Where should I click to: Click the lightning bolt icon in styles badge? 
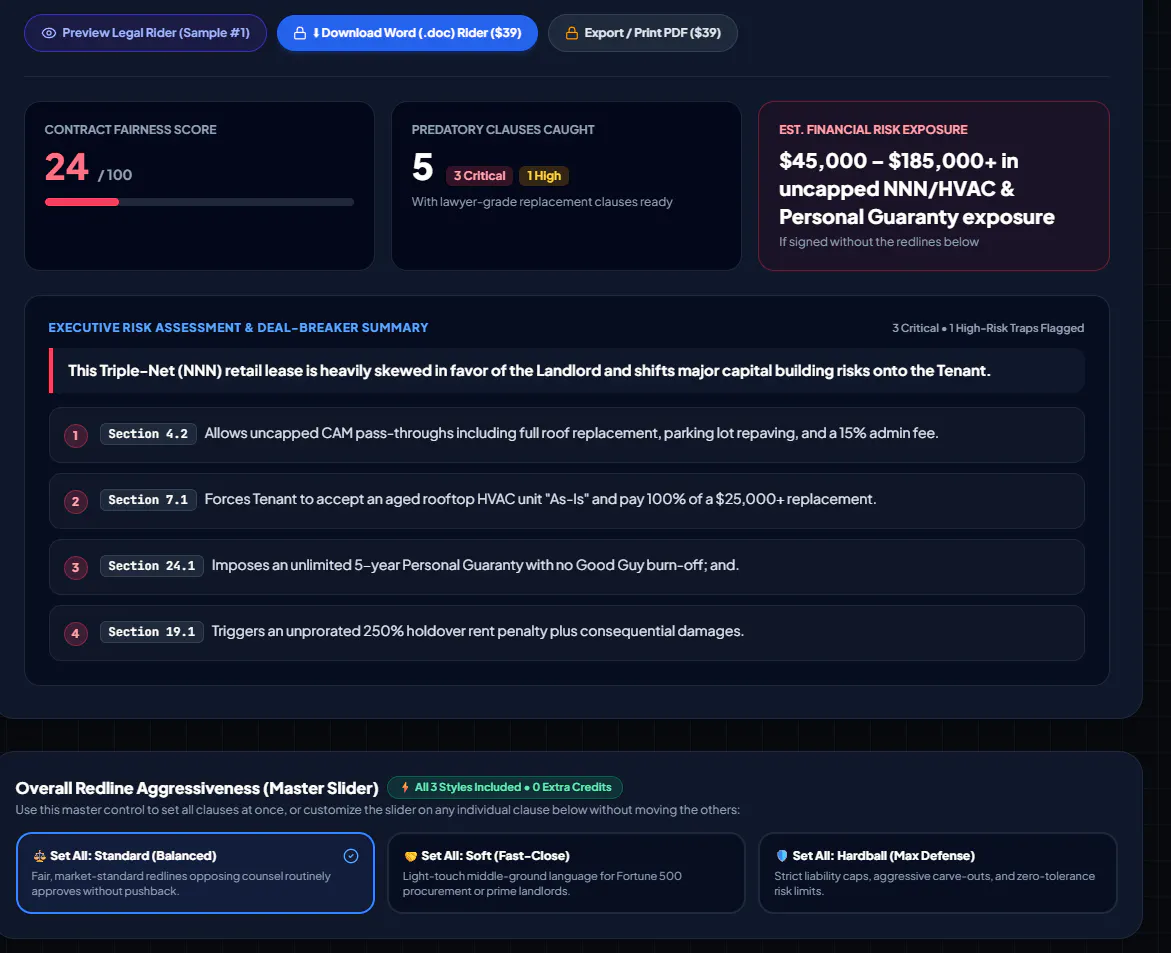point(405,787)
